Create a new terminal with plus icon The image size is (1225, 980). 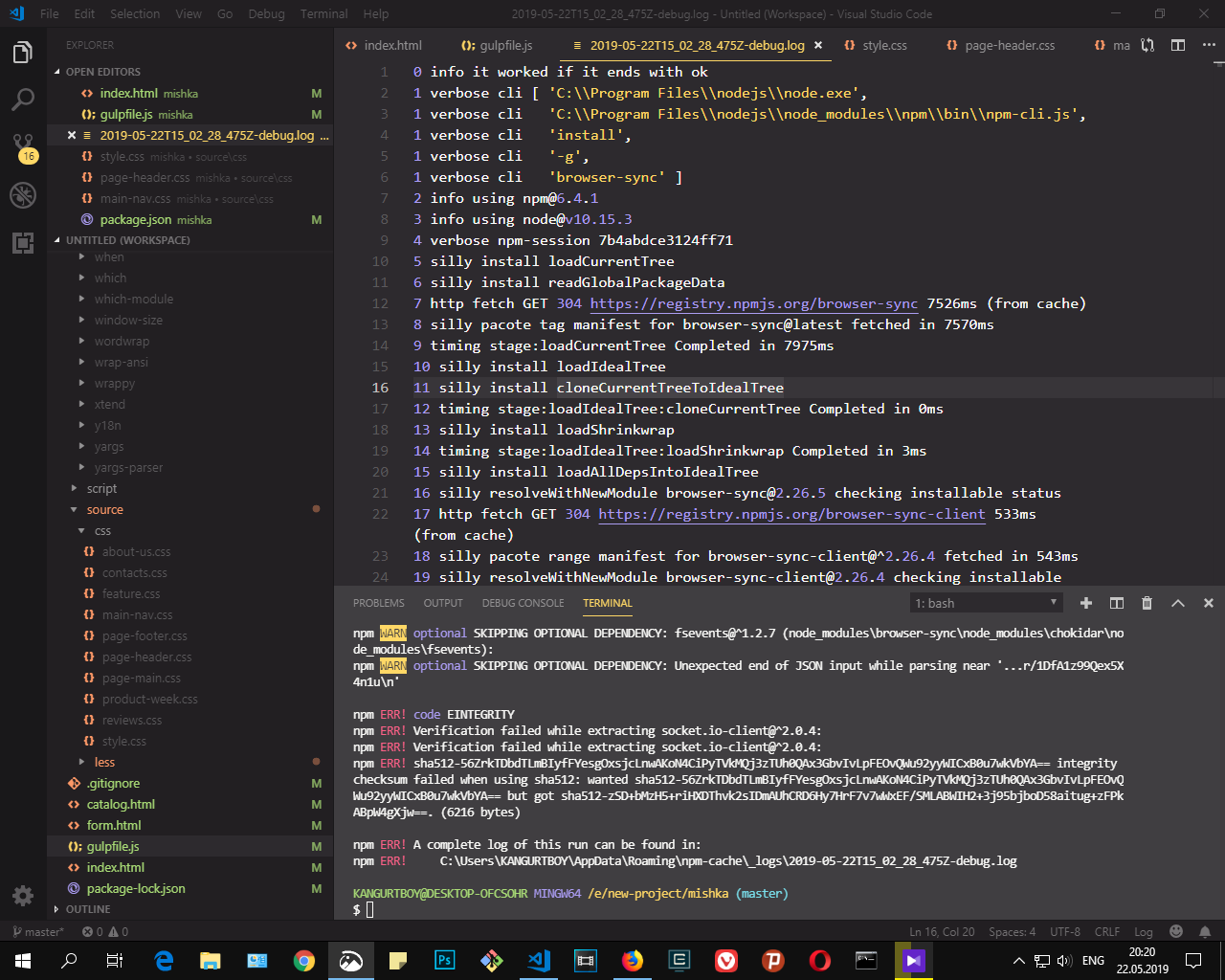(1086, 603)
